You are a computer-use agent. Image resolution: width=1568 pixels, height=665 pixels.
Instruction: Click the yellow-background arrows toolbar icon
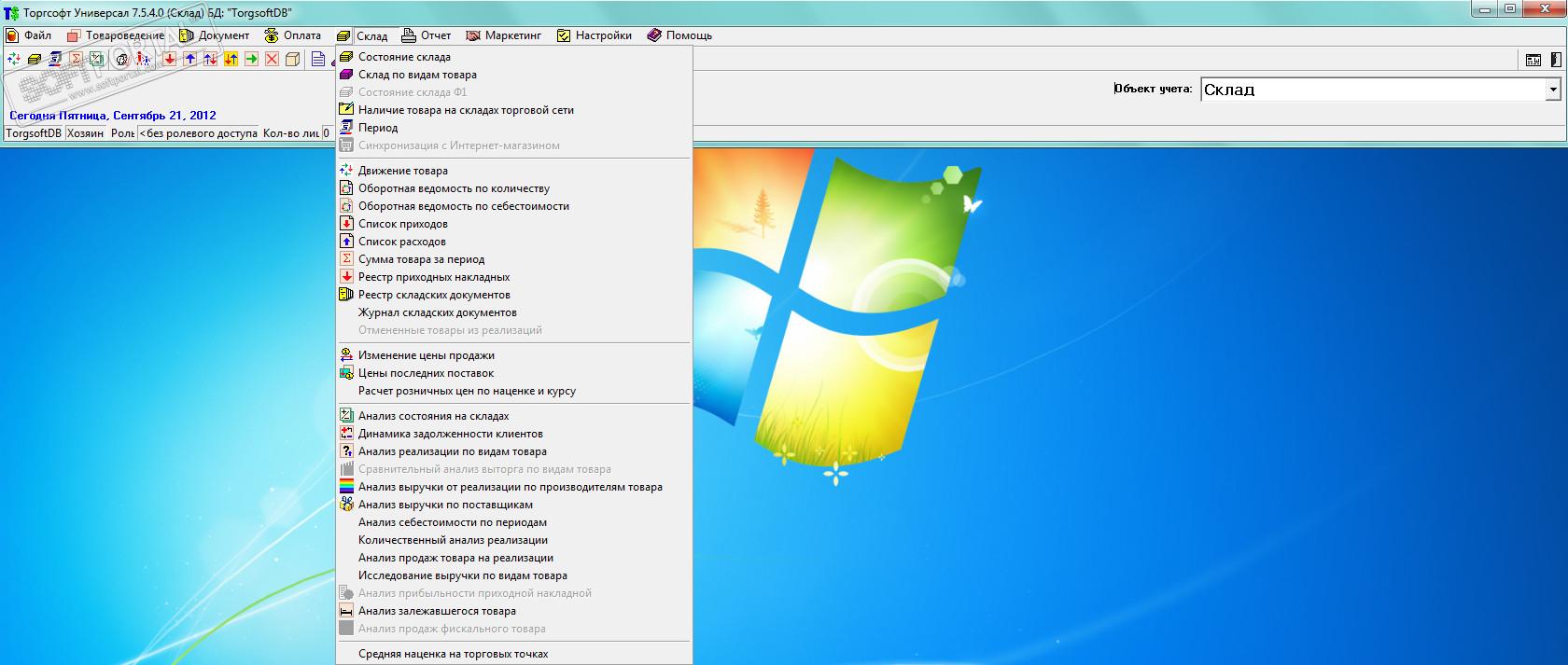[231, 59]
